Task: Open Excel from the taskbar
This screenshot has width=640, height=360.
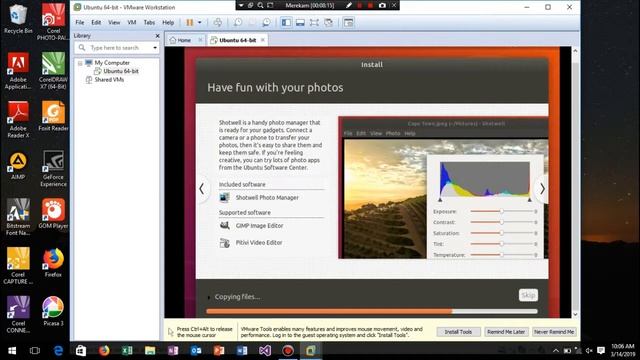Action: coord(127,351)
